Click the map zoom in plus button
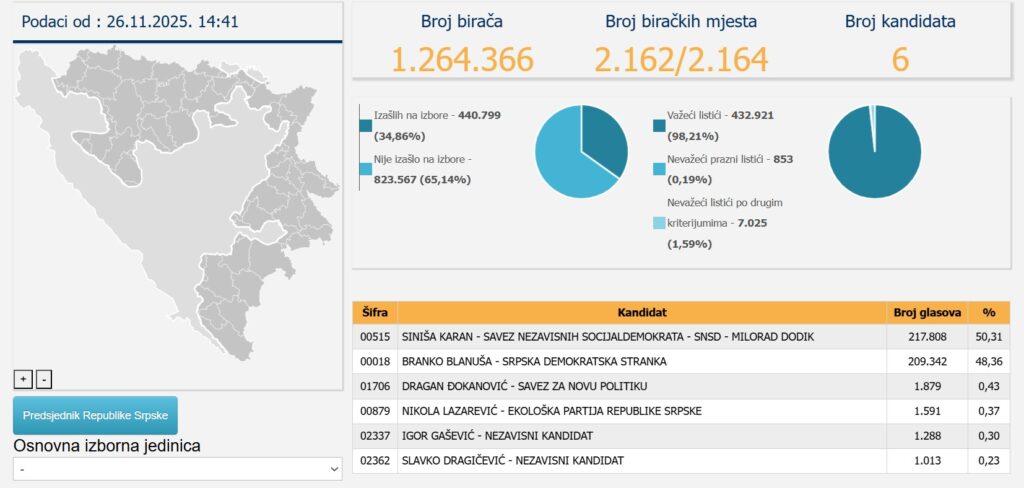The height and width of the screenshot is (488, 1024). coord(22,379)
